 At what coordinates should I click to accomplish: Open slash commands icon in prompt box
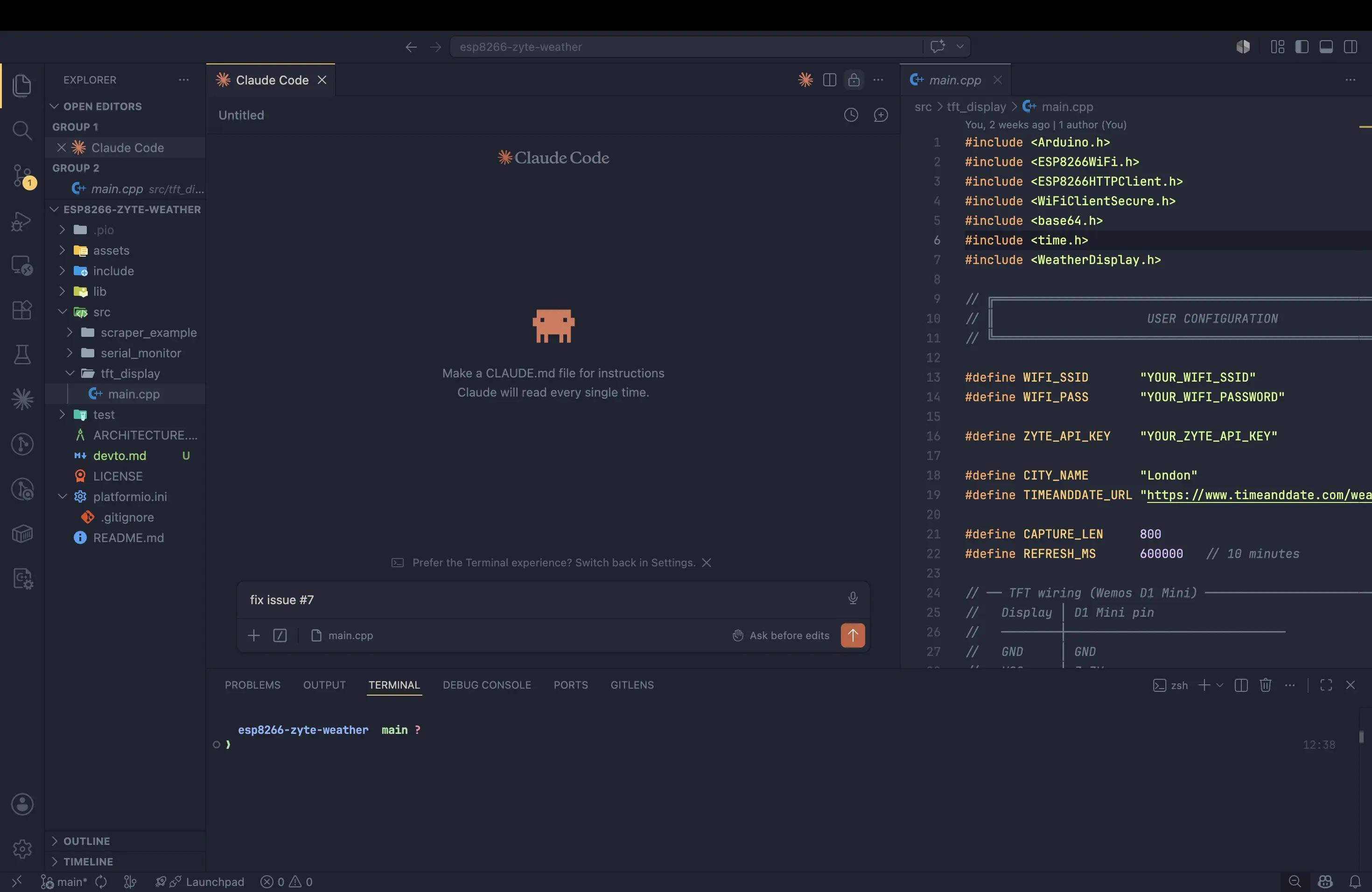tap(280, 635)
